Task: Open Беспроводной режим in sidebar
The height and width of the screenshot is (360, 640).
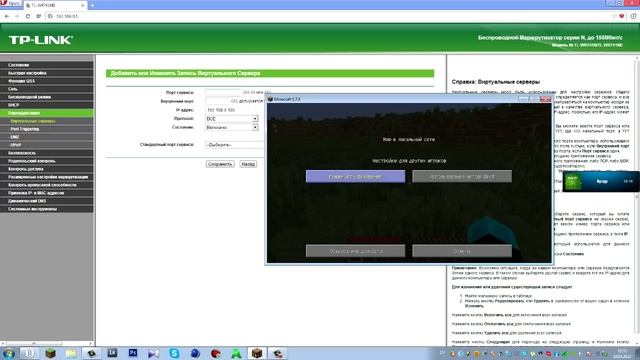Action: (47, 97)
